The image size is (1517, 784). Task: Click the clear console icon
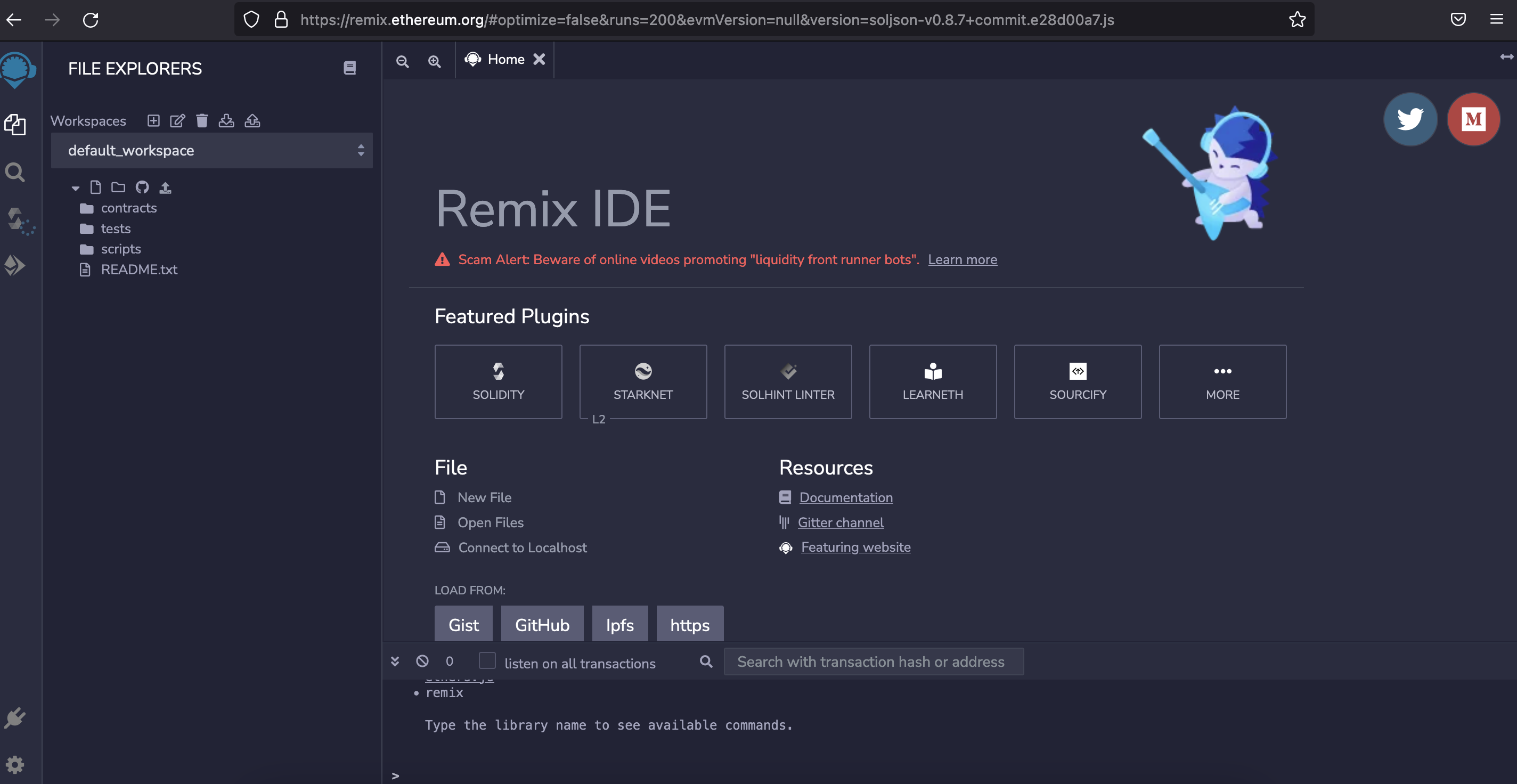[422, 661]
